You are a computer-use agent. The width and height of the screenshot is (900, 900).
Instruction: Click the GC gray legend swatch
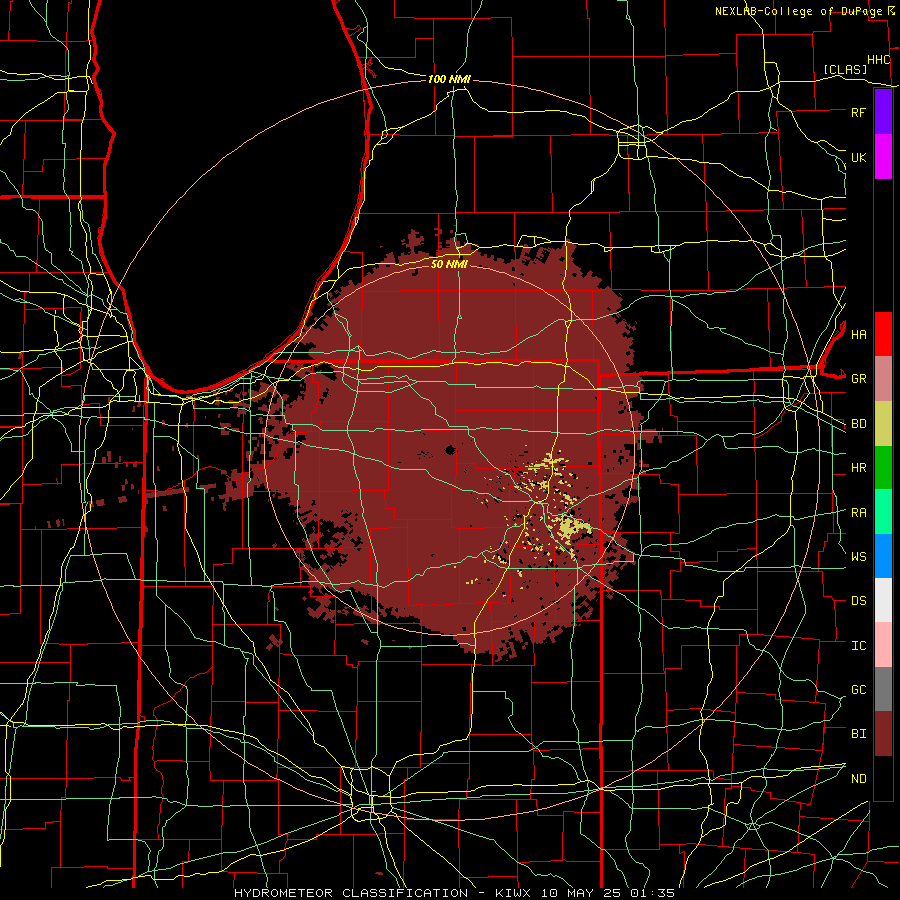coord(883,689)
